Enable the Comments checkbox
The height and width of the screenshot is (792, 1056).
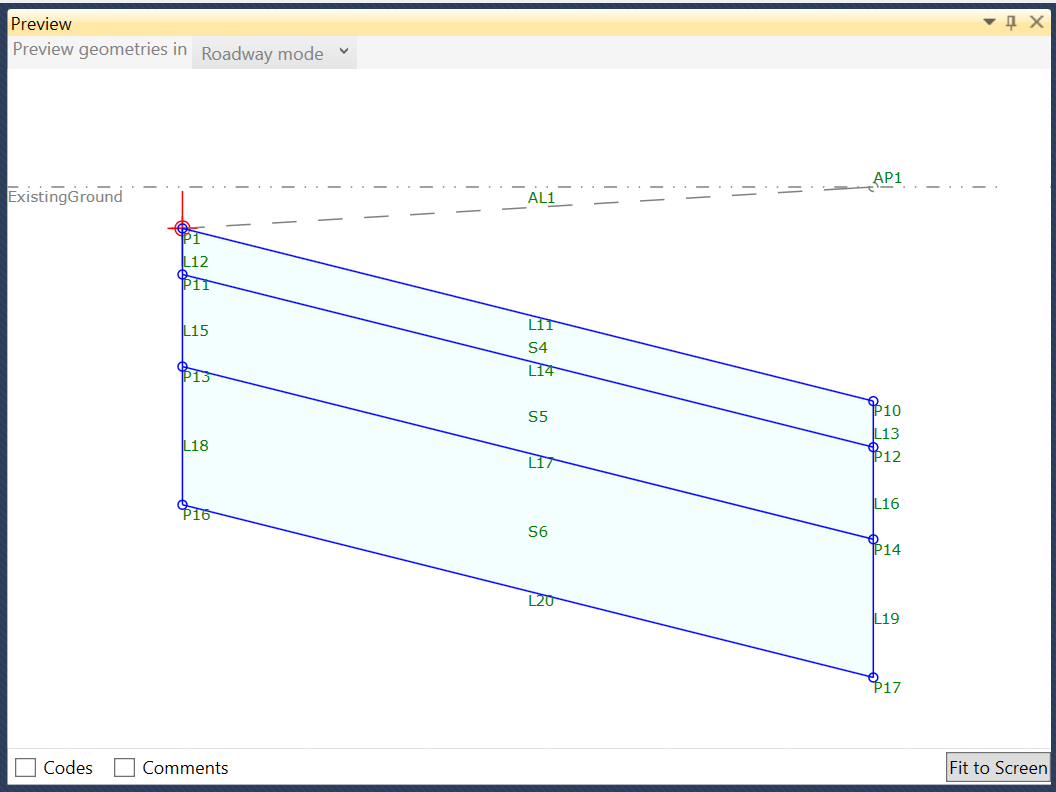(124, 767)
